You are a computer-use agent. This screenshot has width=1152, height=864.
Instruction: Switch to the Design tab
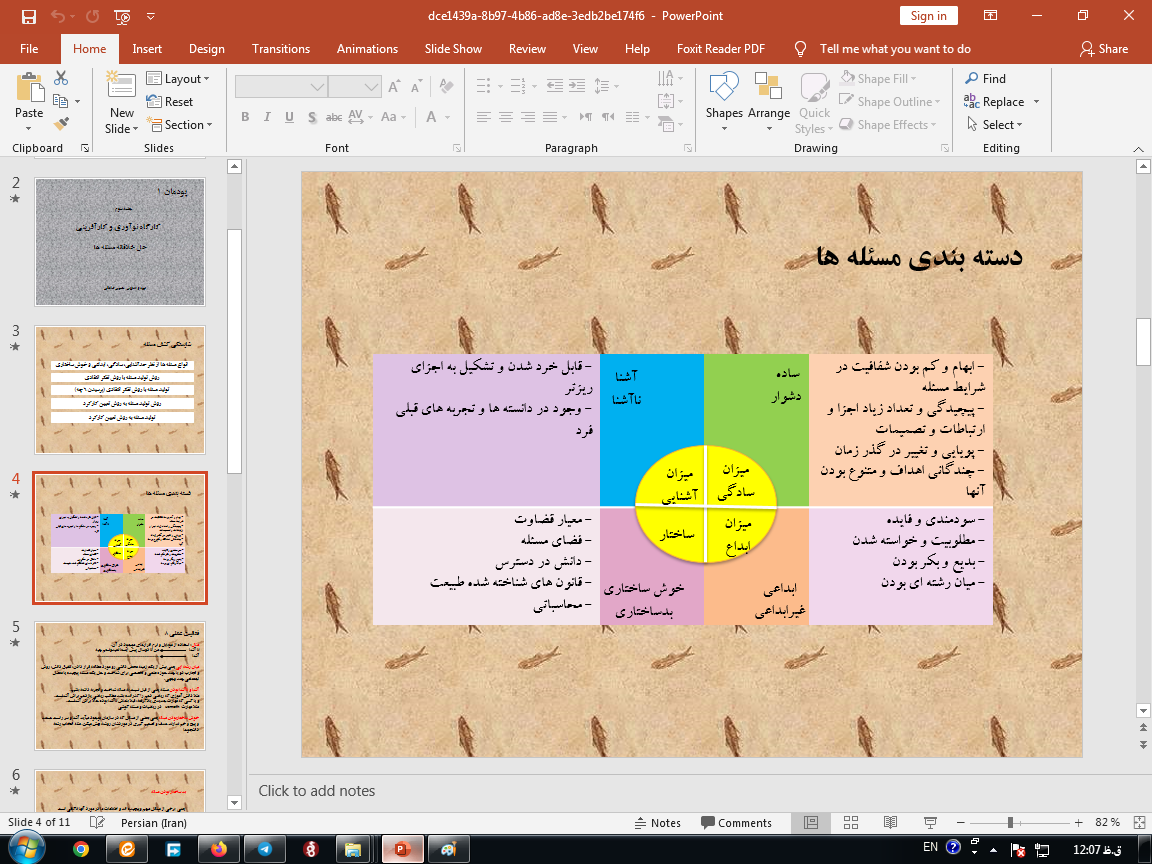206,49
